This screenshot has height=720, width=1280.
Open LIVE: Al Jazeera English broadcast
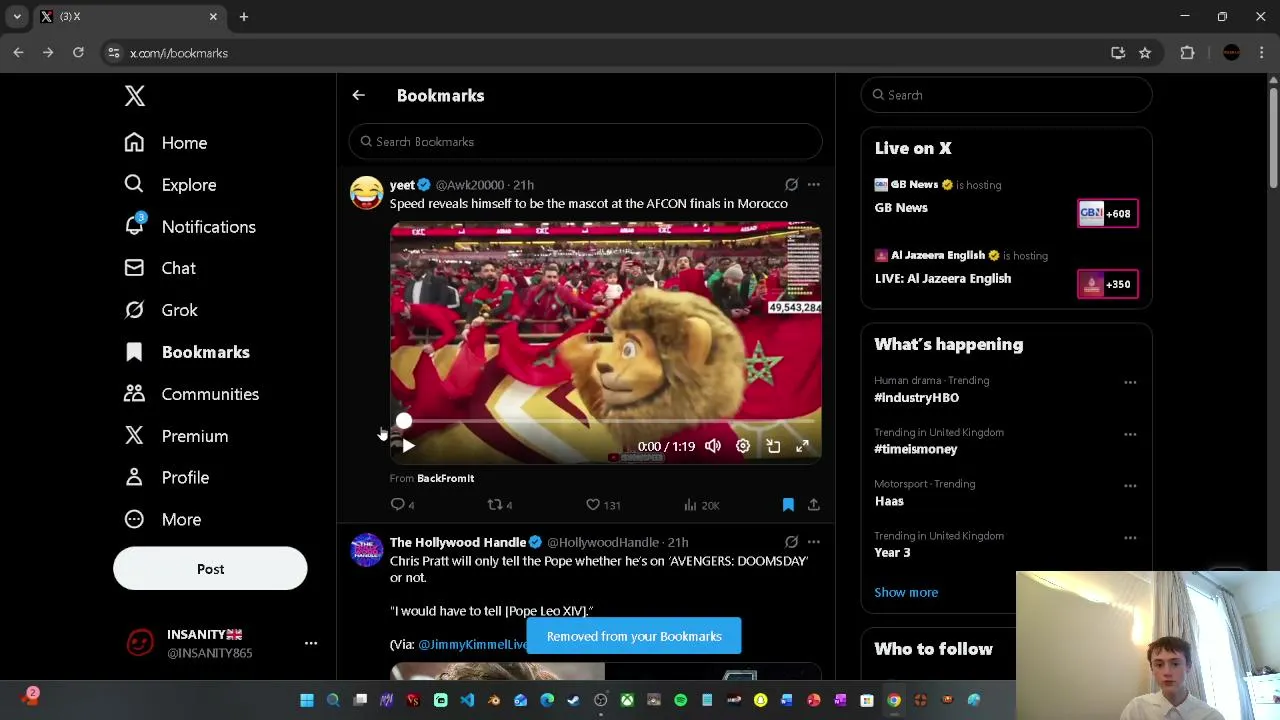943,279
